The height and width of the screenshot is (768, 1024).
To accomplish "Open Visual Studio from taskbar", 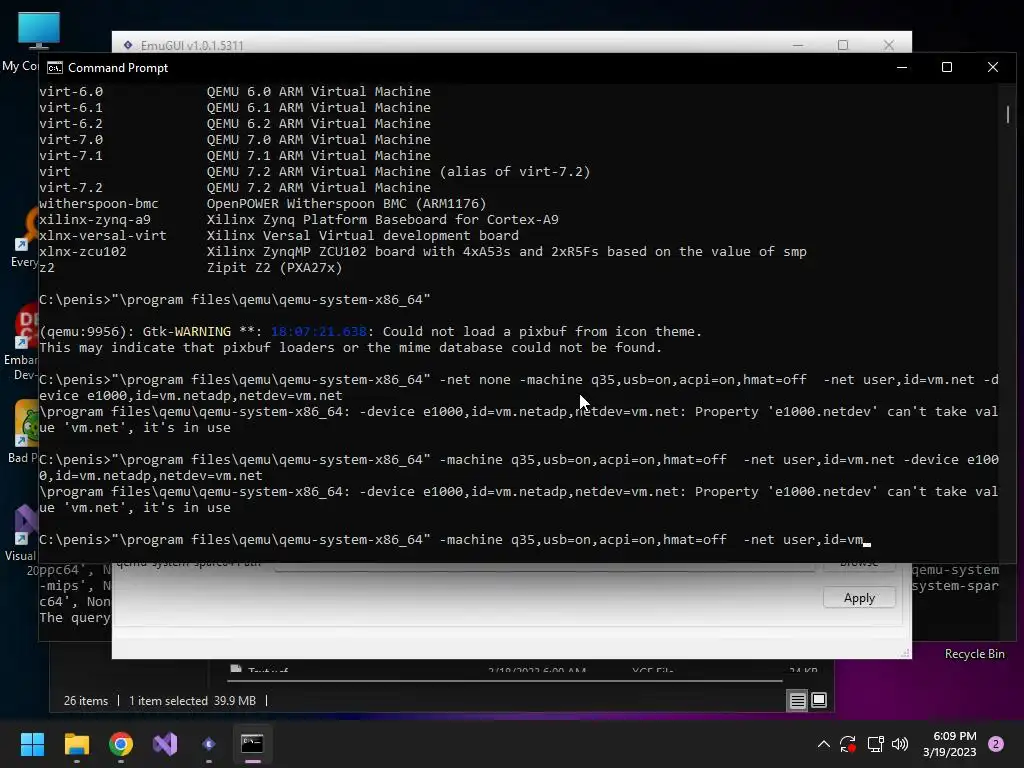I will click(x=165, y=744).
